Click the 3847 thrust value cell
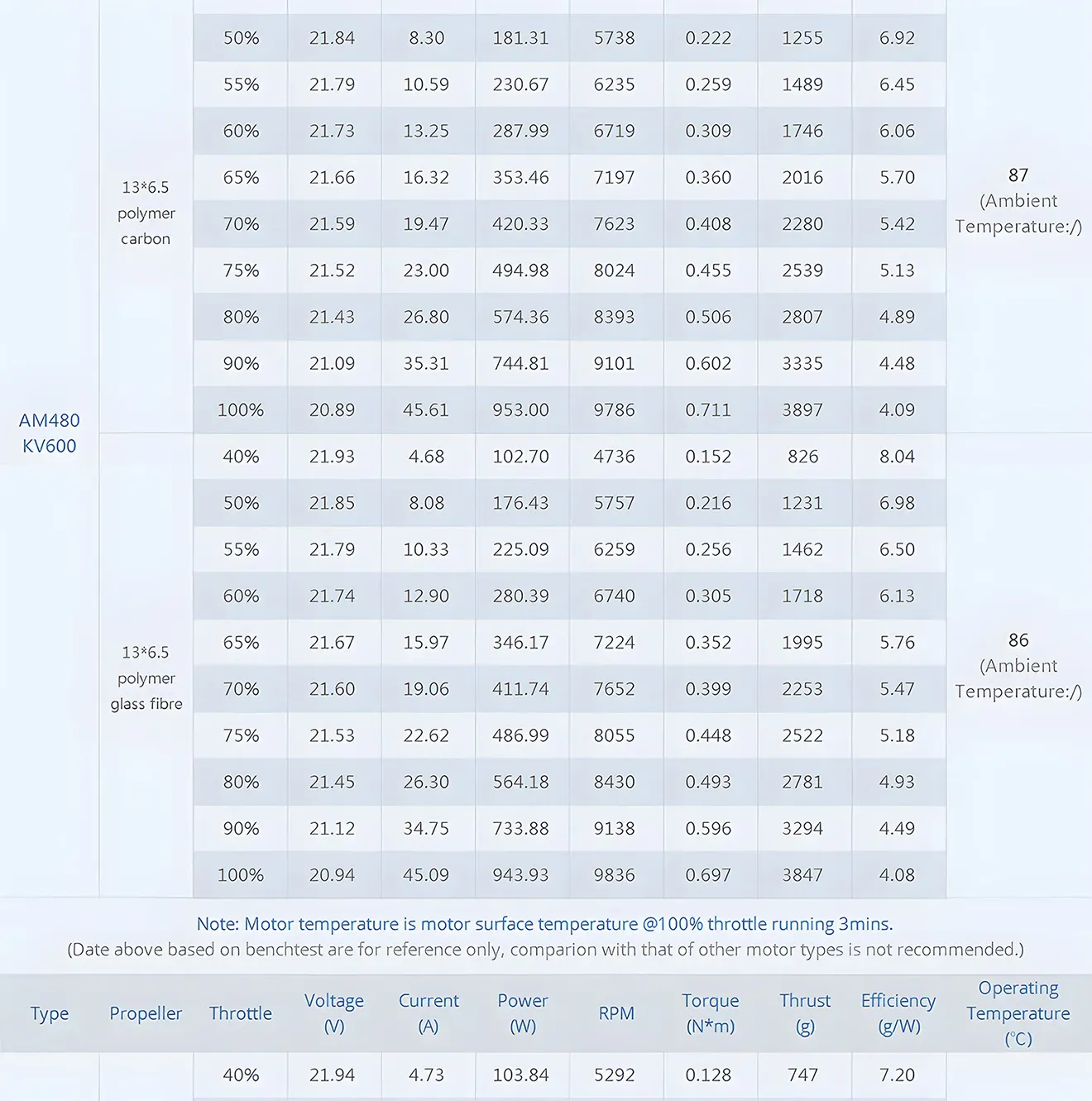Image resolution: width=1092 pixels, height=1101 pixels. [x=802, y=875]
